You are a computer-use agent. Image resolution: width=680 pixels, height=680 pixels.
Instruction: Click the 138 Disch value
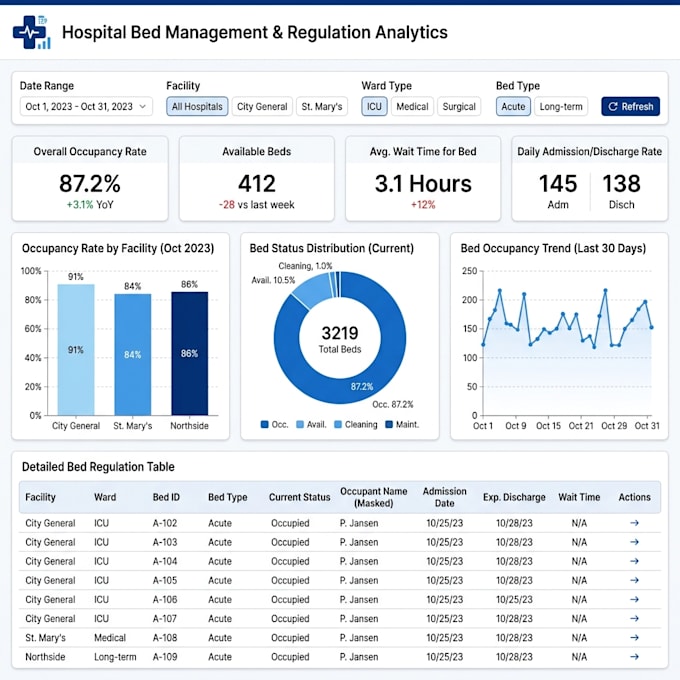tap(621, 183)
